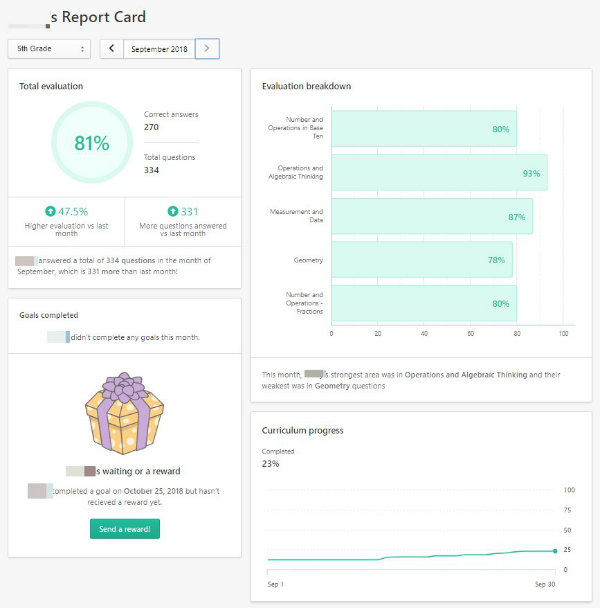Select the Number and Operations - Fractions bar
Viewport: 600px width, 608px height.
424,303
